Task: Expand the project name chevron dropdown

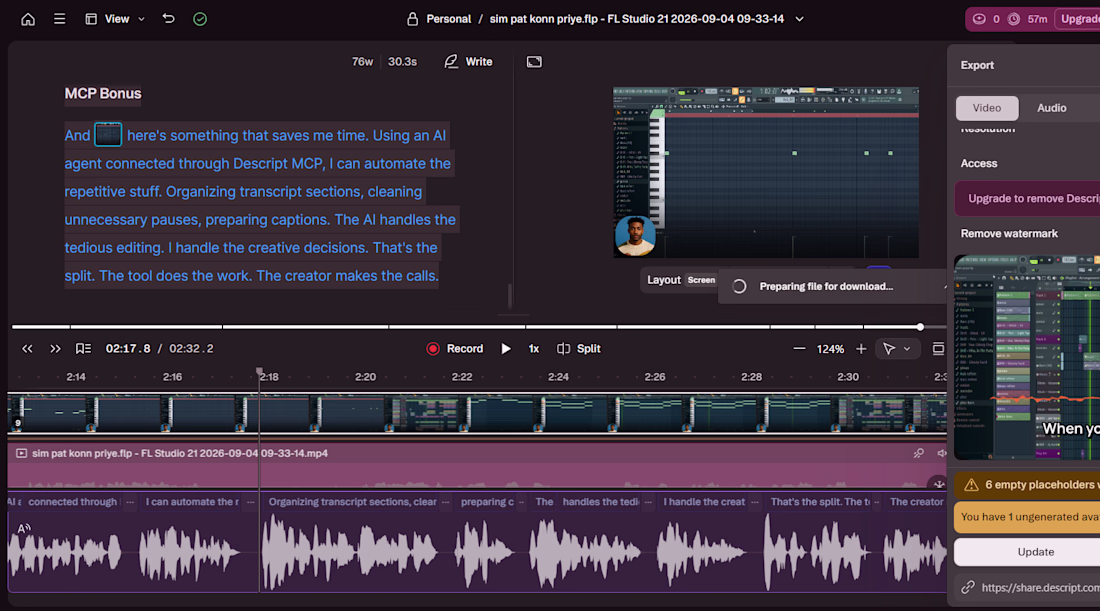Action: tap(799, 19)
